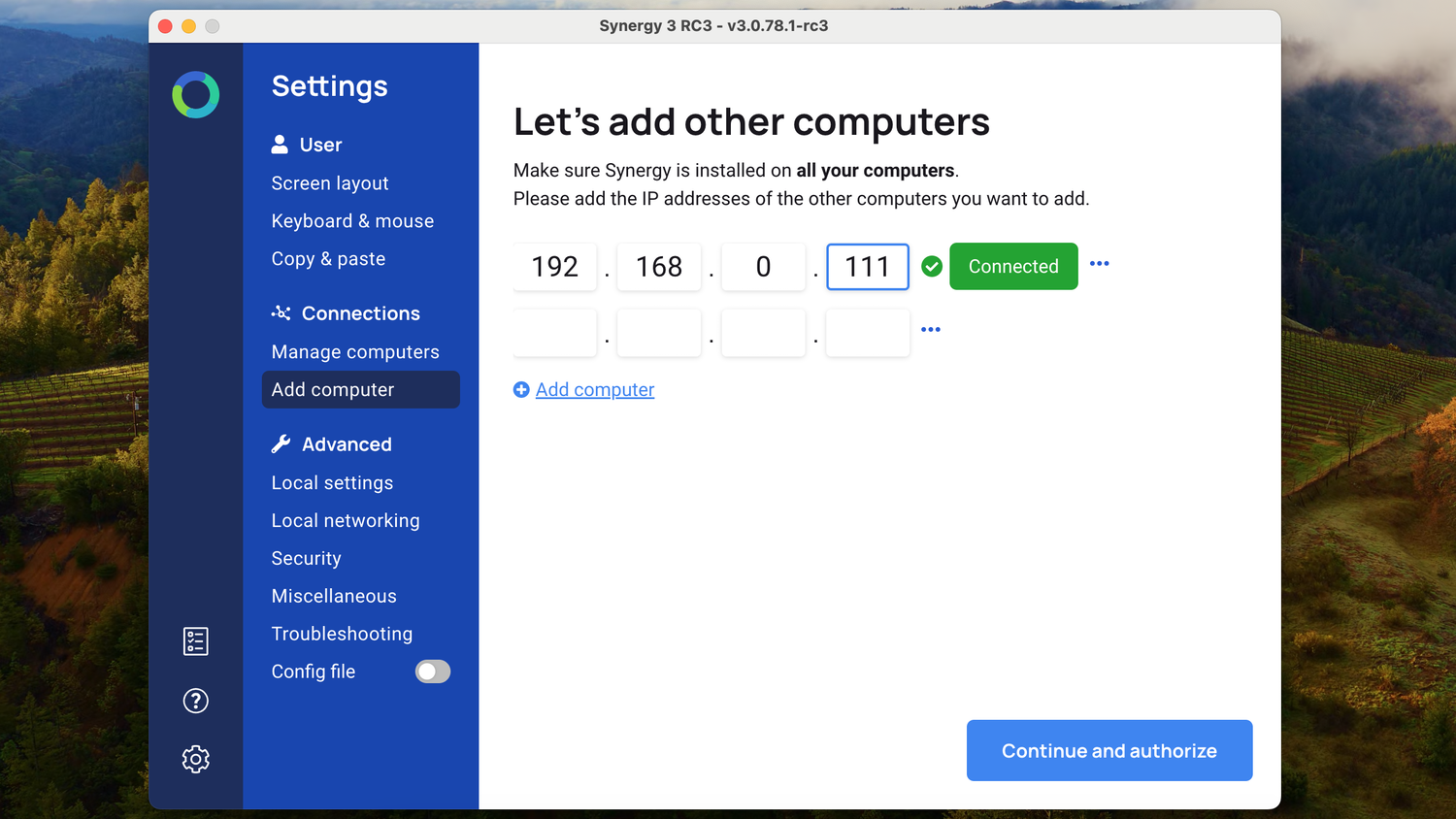Select Add computer in sidebar
The image size is (1456, 819).
point(361,389)
